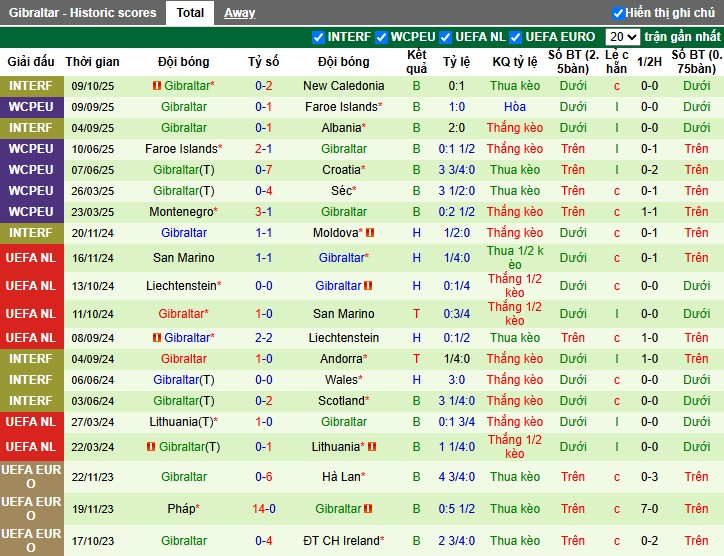Uncheck the UEFA NL filter checkbox

(x=446, y=37)
